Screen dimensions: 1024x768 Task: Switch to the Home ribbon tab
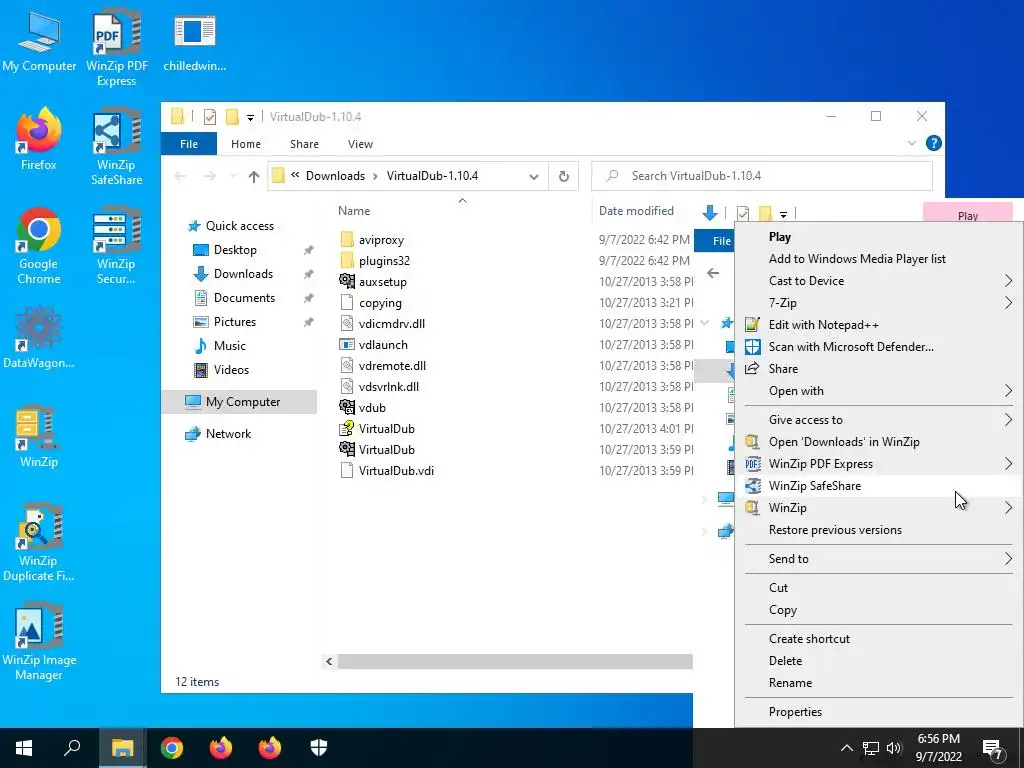(x=246, y=144)
